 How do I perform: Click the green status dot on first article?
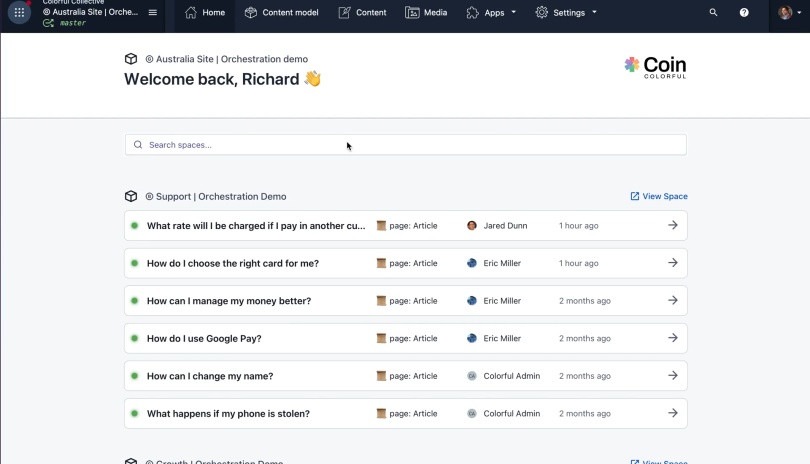134,225
